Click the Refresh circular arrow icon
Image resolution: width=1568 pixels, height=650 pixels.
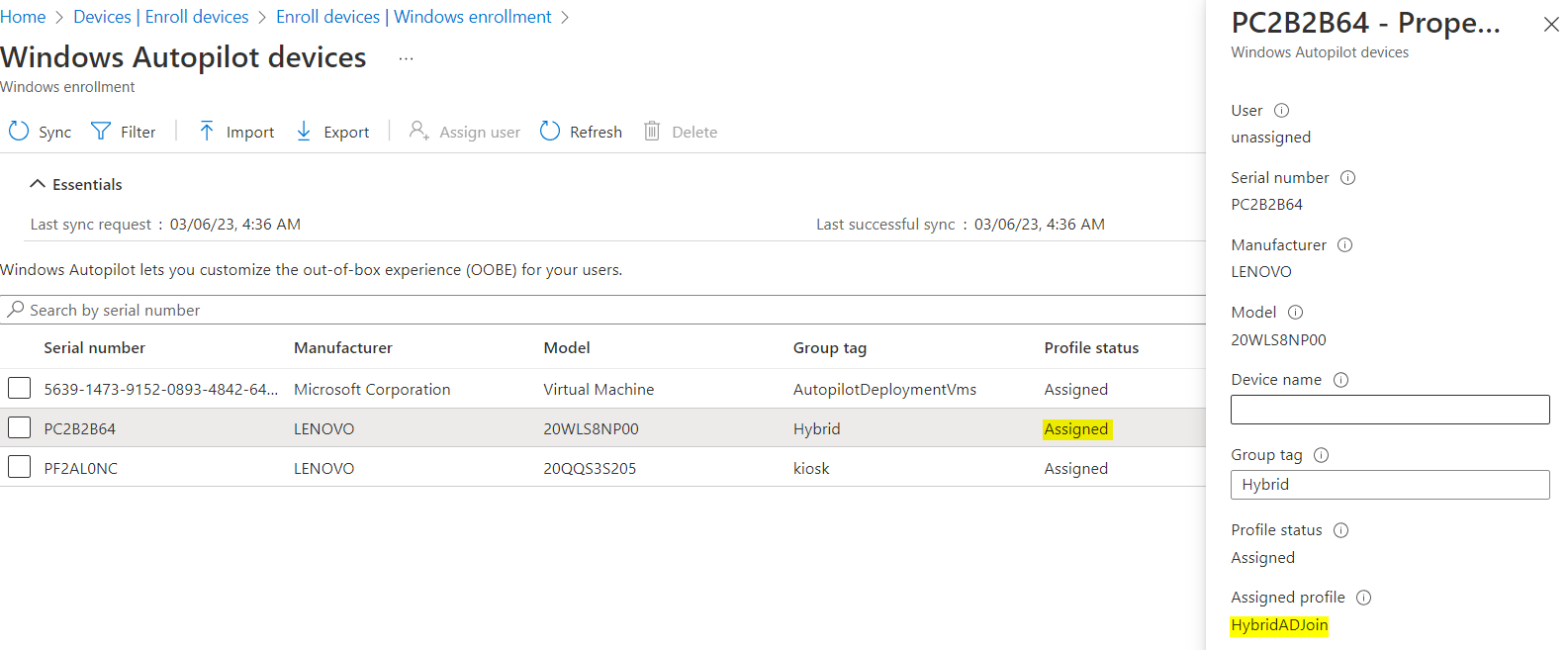(550, 131)
